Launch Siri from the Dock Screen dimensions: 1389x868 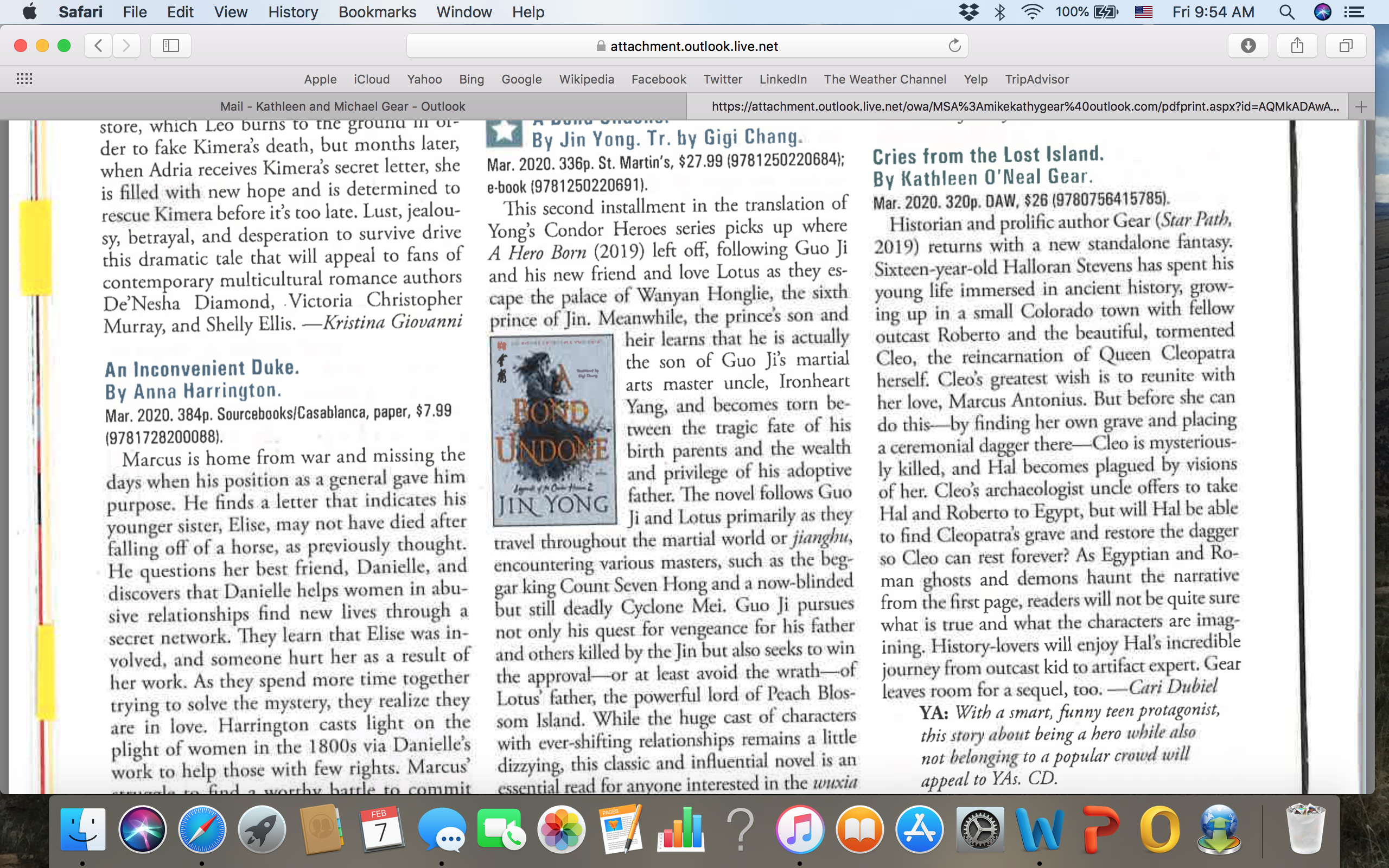pos(142,829)
